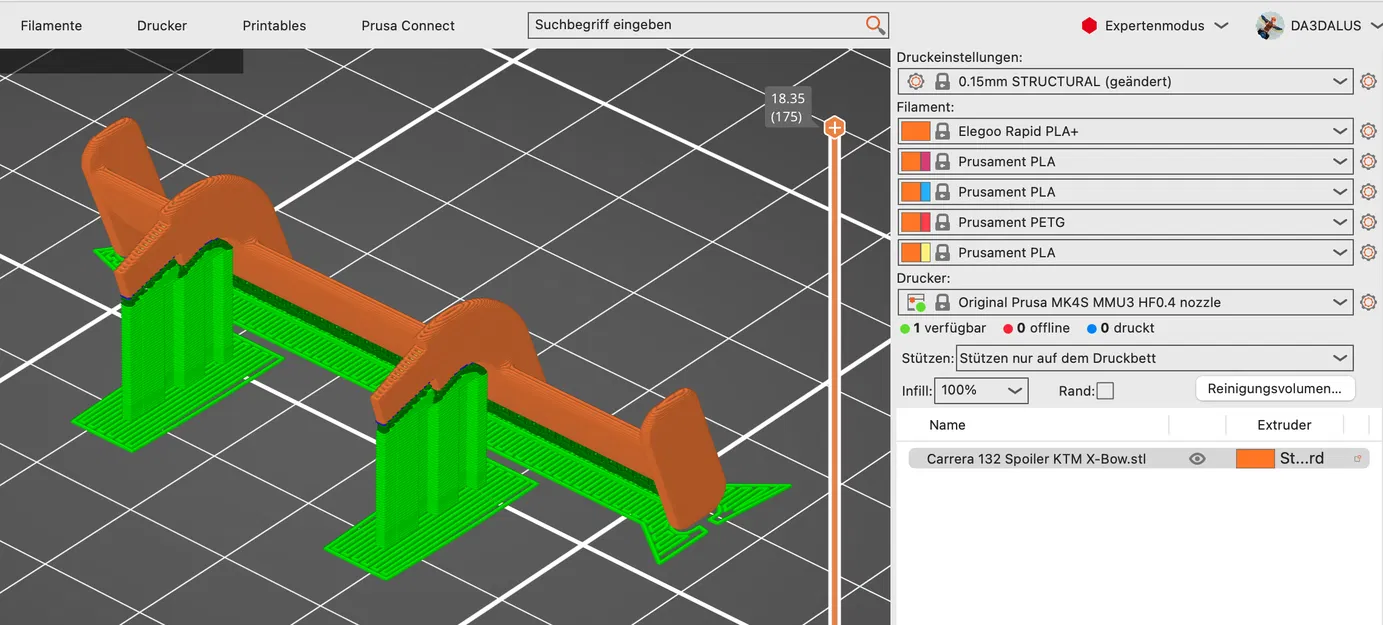Click the Name column header
Viewport: 1383px width, 625px height.
947,425
